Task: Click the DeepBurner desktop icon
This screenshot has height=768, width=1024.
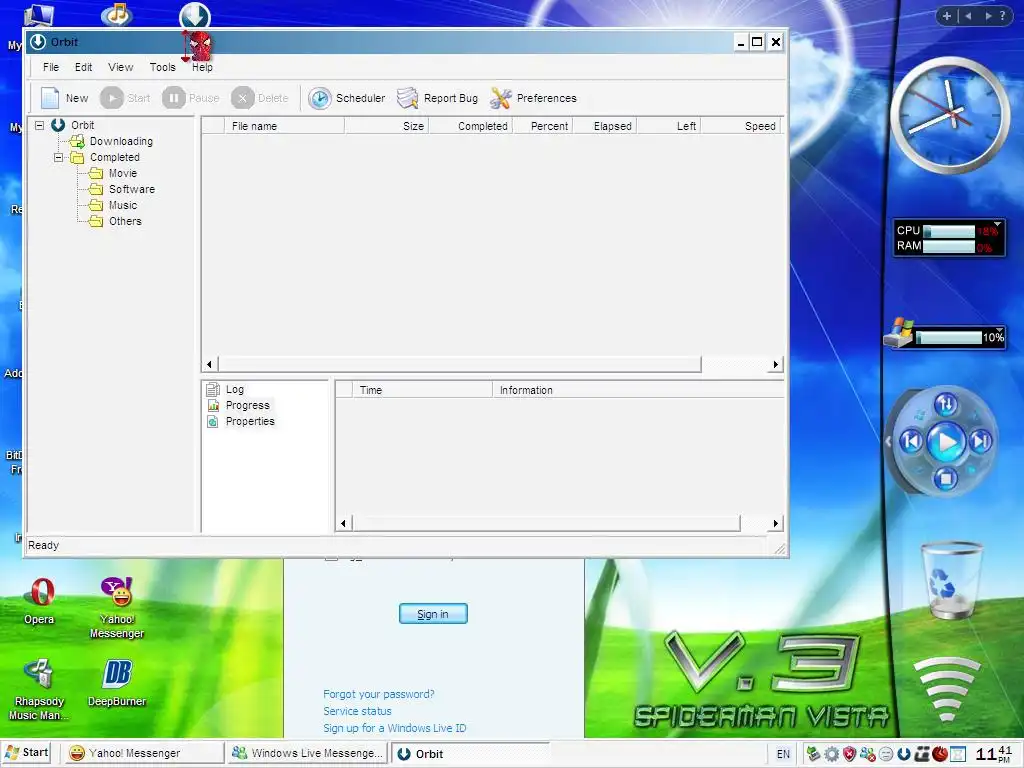Action: [x=117, y=682]
